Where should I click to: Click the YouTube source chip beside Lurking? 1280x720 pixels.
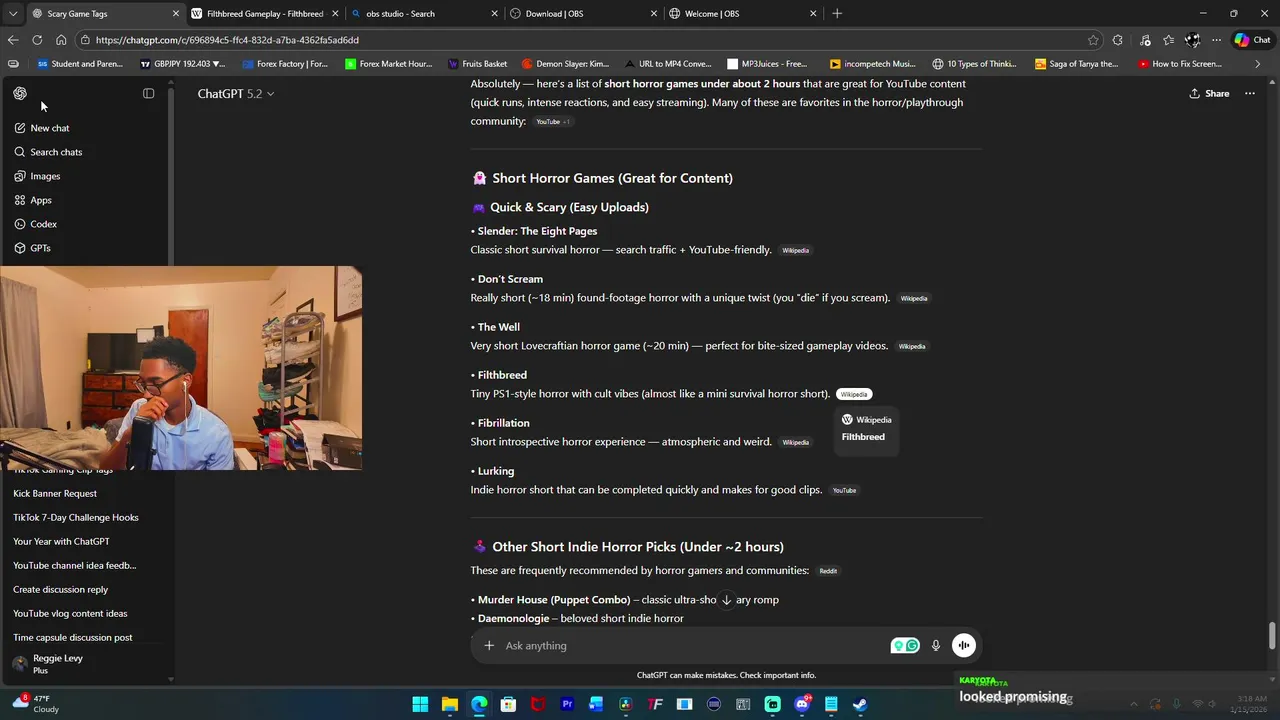[x=844, y=490]
